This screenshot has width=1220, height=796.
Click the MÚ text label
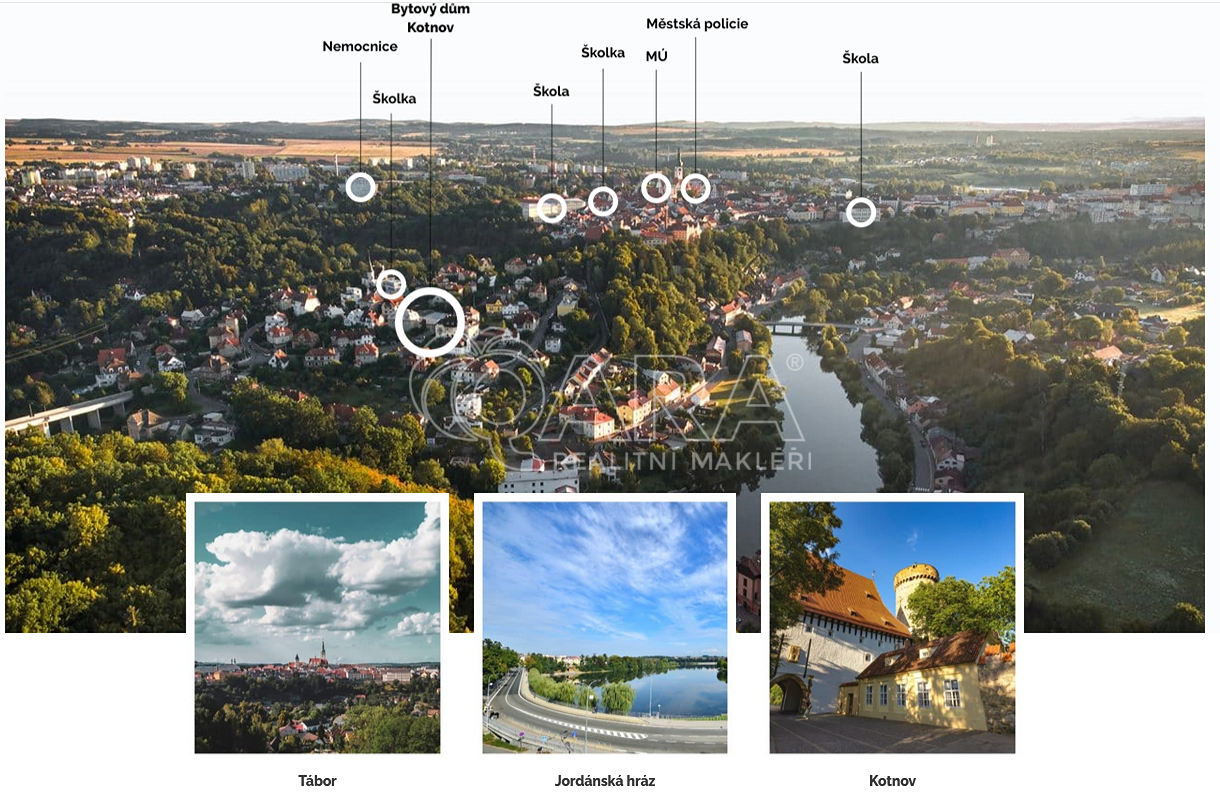(656, 56)
